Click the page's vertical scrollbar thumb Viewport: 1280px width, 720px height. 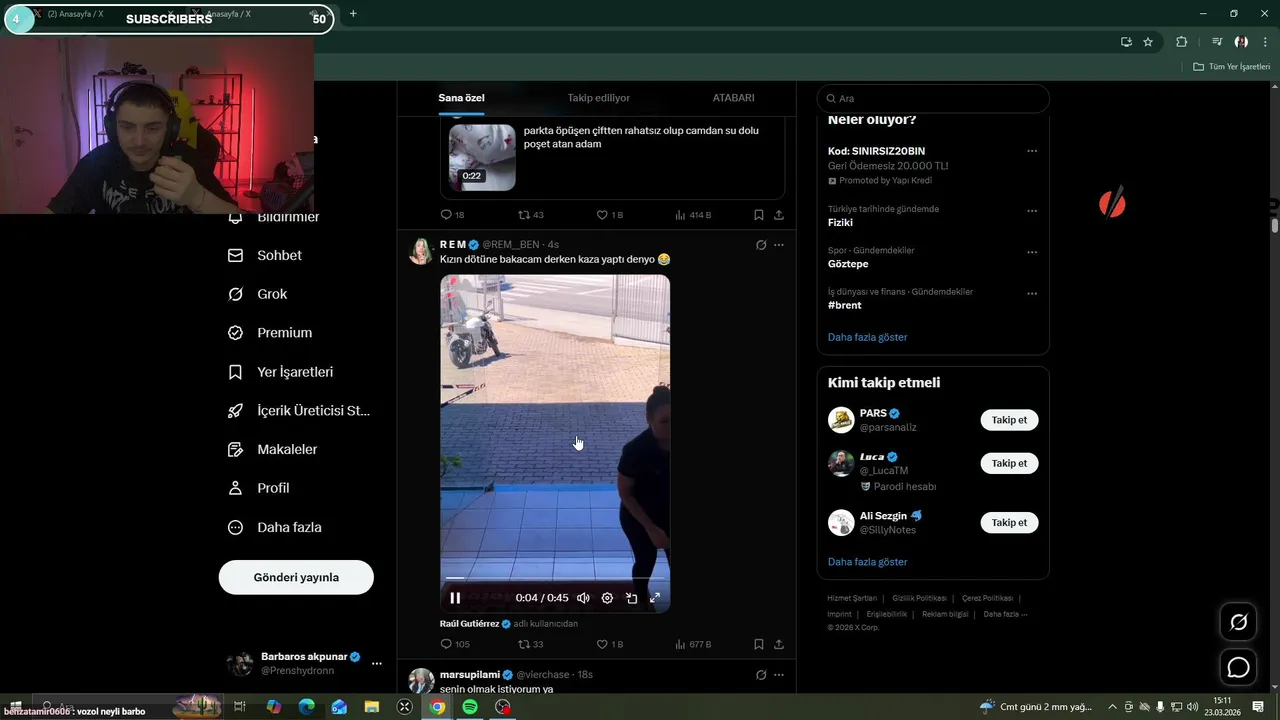[1275, 225]
